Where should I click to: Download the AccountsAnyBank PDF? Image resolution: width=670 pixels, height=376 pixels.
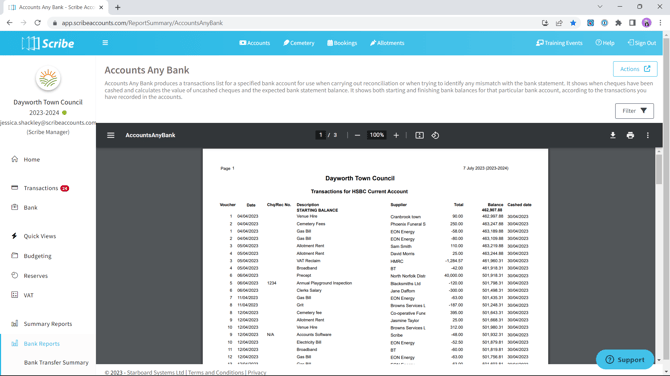pos(613,135)
